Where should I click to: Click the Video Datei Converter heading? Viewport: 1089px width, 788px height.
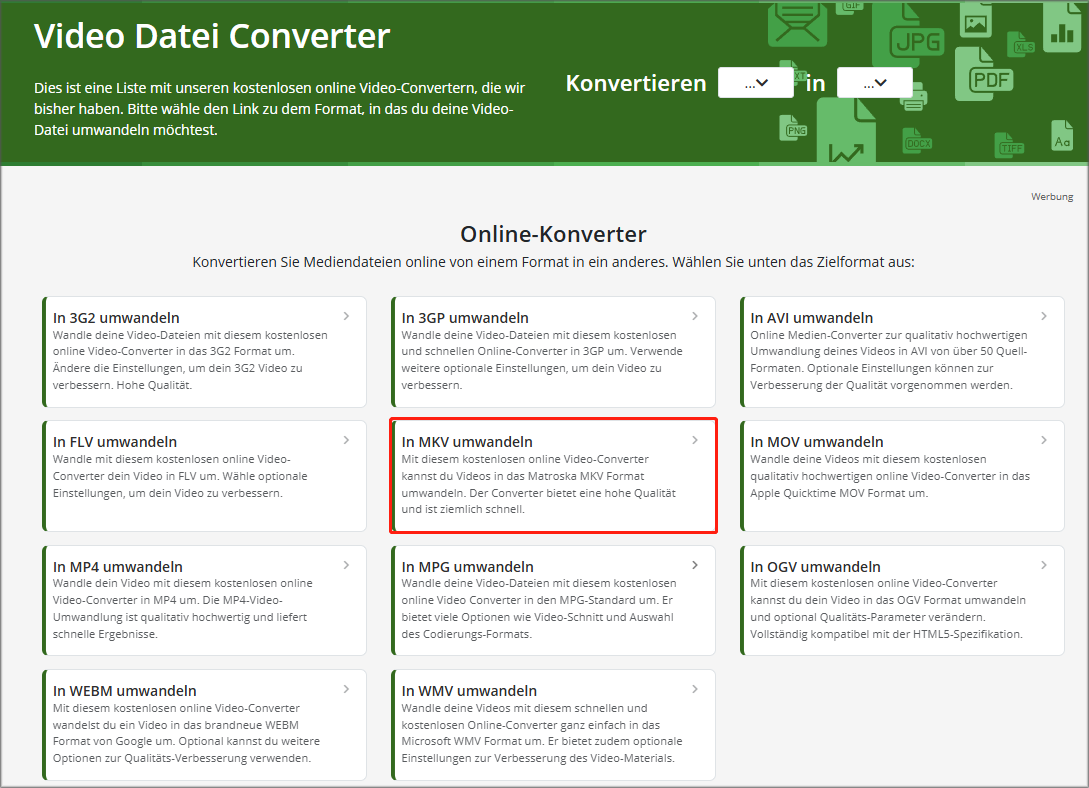212,35
